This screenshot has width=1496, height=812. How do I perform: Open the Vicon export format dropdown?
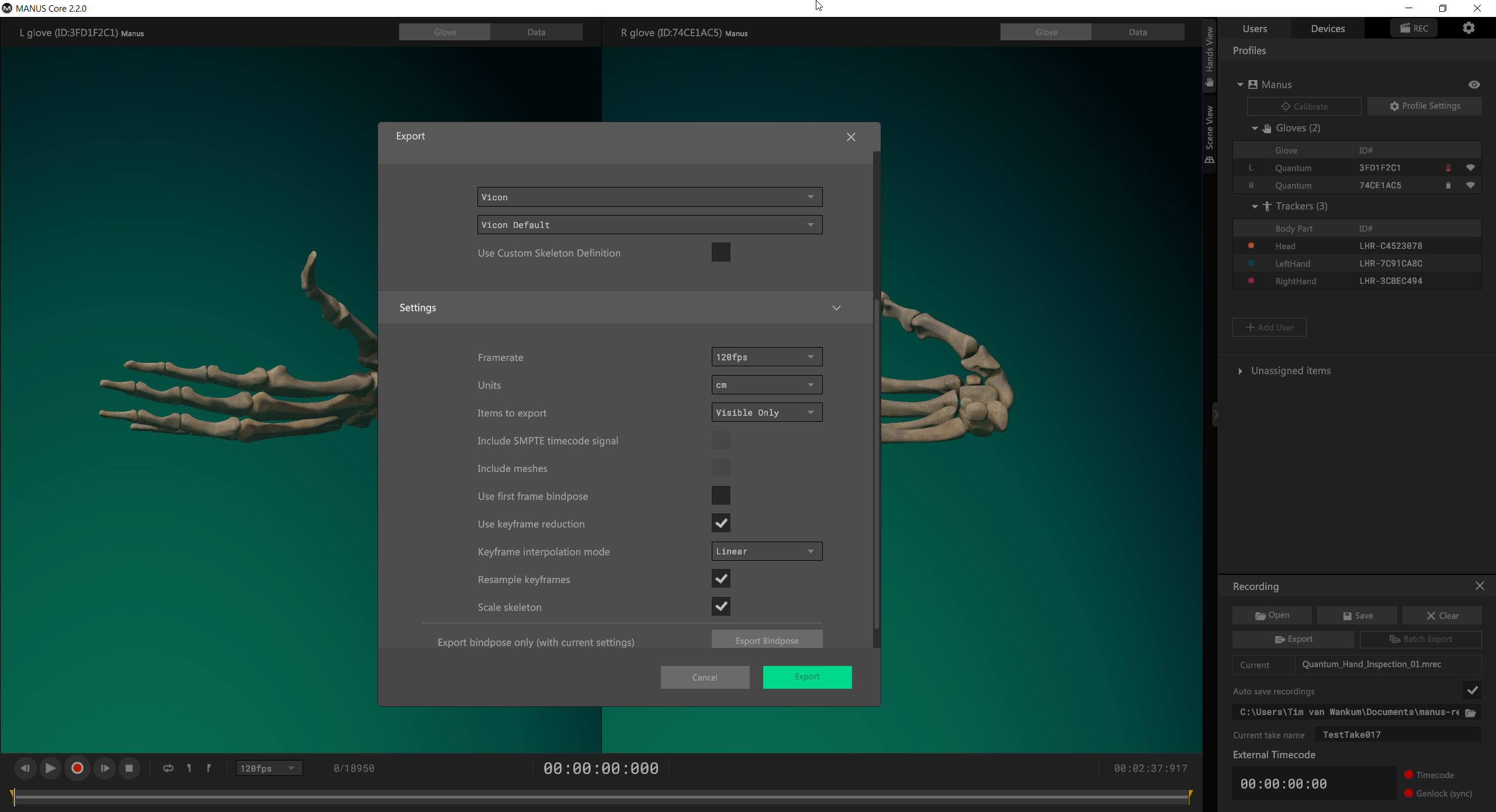(x=649, y=197)
